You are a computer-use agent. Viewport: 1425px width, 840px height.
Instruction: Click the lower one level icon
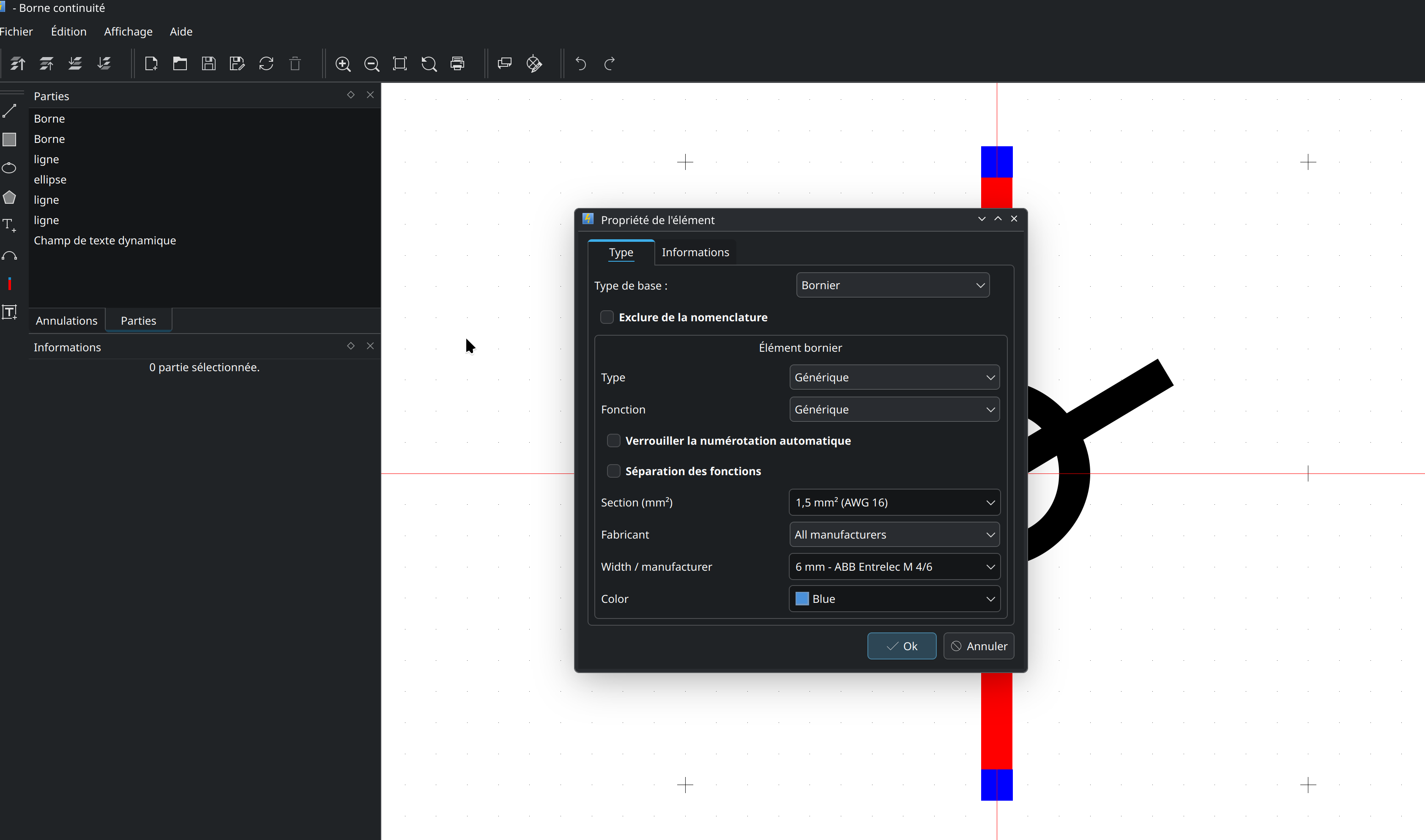point(75,63)
